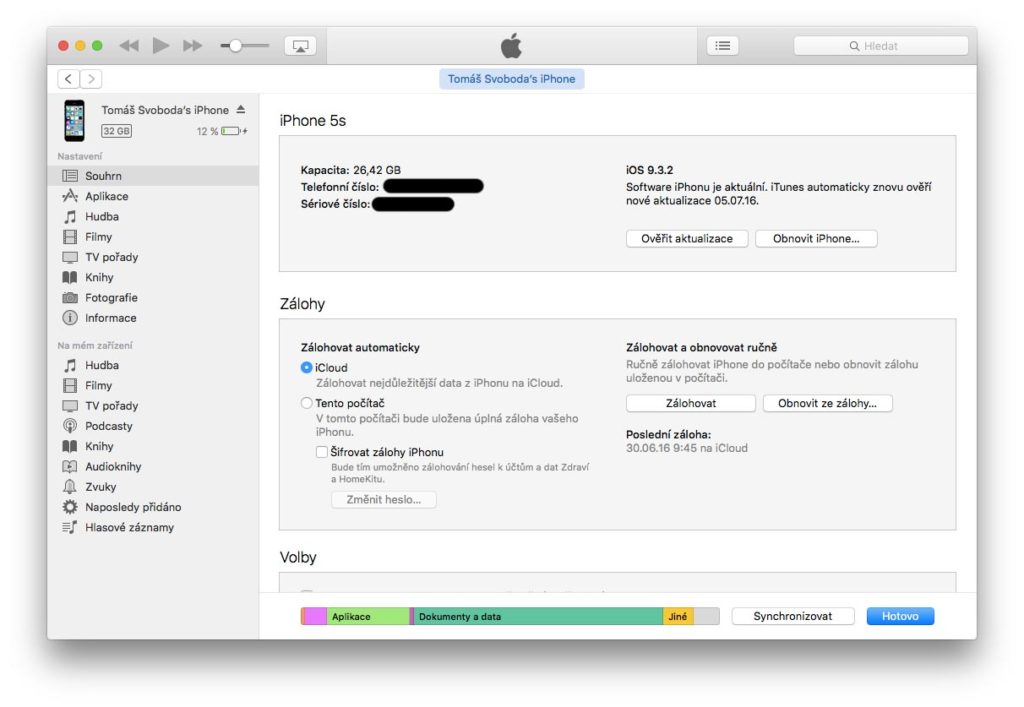Viewport: 1024px width, 707px height.
Task: Open Souhrn in settings sidebar
Action: [x=153, y=176]
